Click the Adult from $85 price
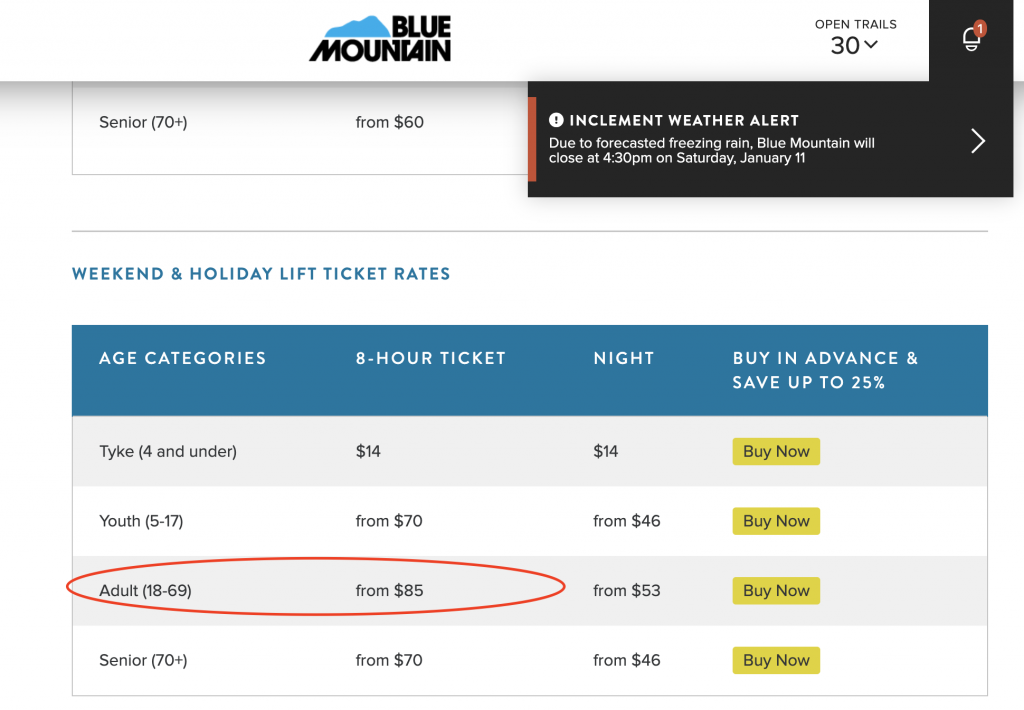Screen dimensions: 1024x710 (x=389, y=590)
